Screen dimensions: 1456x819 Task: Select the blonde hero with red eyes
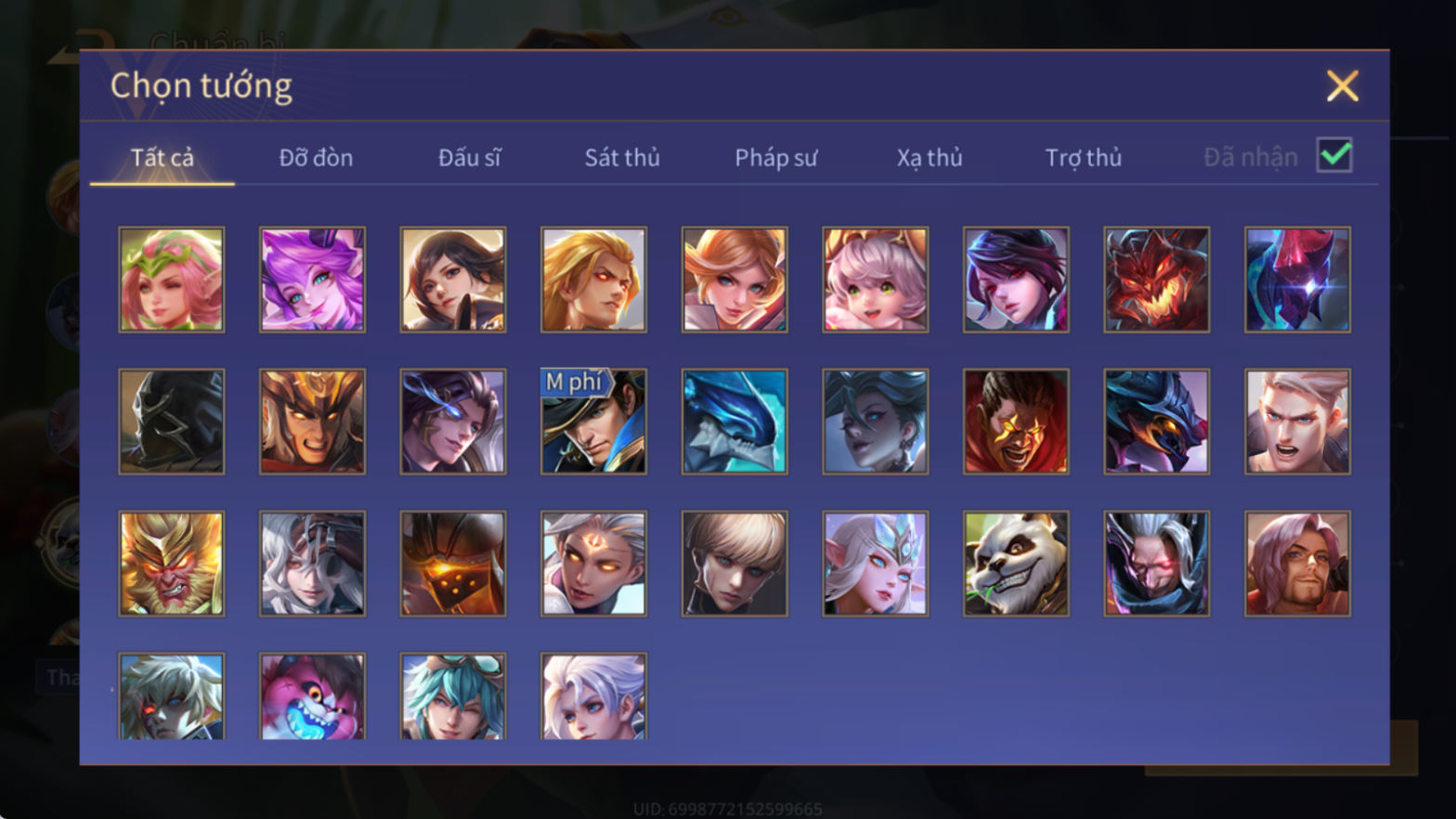coord(594,279)
